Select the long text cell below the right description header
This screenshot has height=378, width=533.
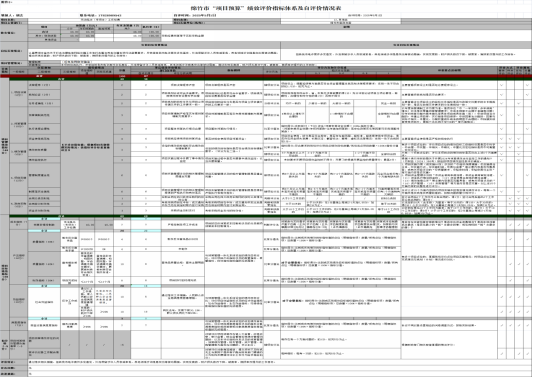click(406, 54)
